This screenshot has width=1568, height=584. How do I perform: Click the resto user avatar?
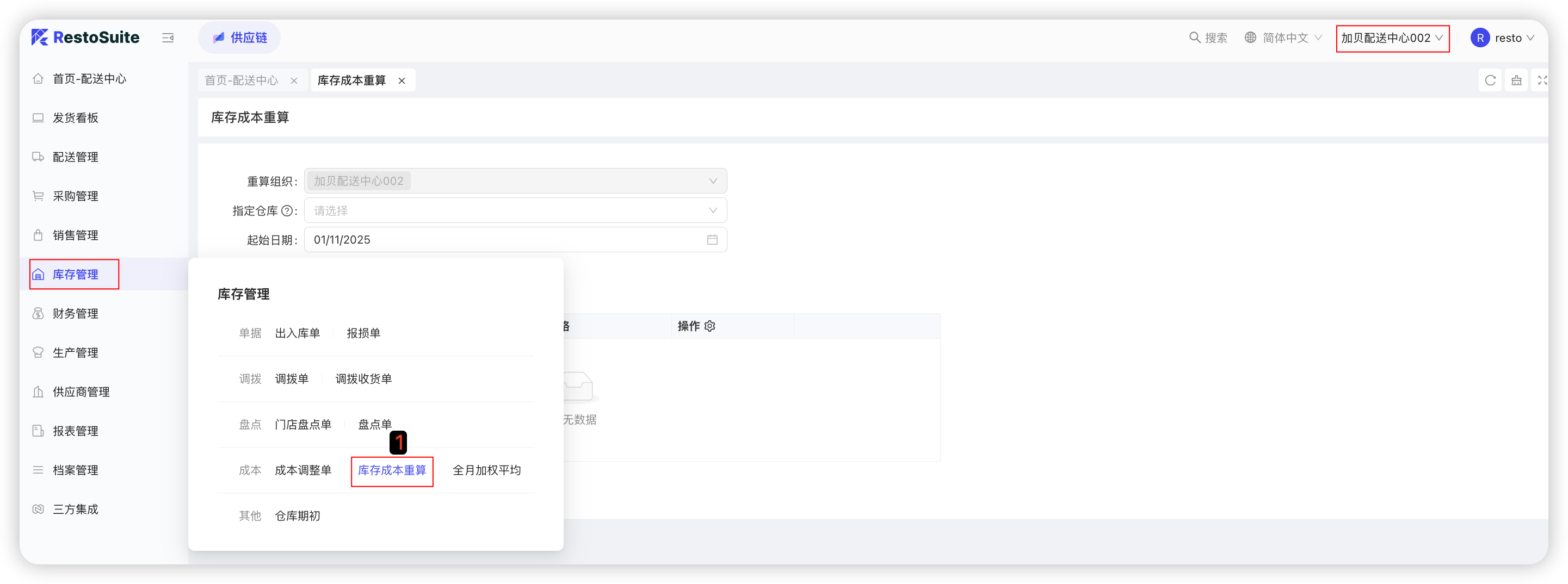[1480, 38]
